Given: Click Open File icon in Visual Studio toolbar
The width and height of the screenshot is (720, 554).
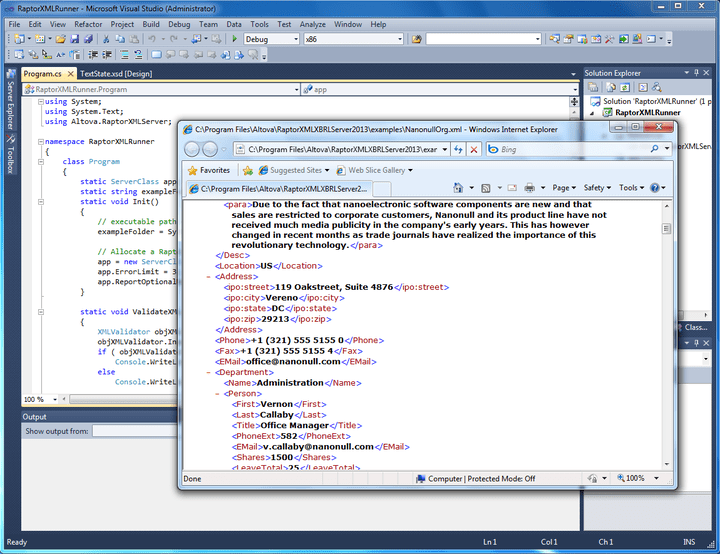Looking at the screenshot, I should coord(61,40).
